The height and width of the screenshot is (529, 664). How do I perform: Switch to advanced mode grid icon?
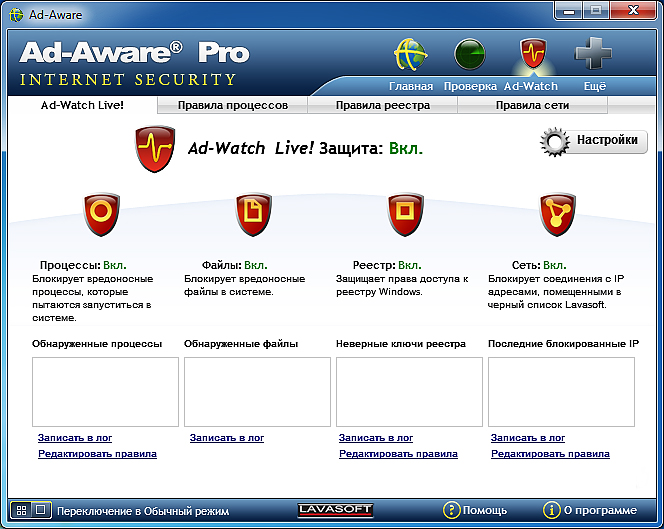pyautogui.click(x=21, y=510)
